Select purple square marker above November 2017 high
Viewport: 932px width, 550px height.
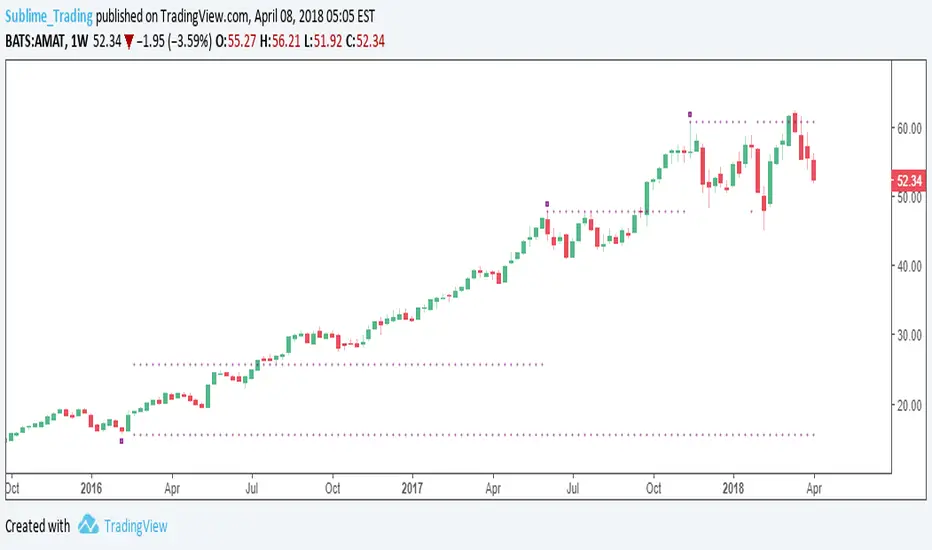(690, 113)
